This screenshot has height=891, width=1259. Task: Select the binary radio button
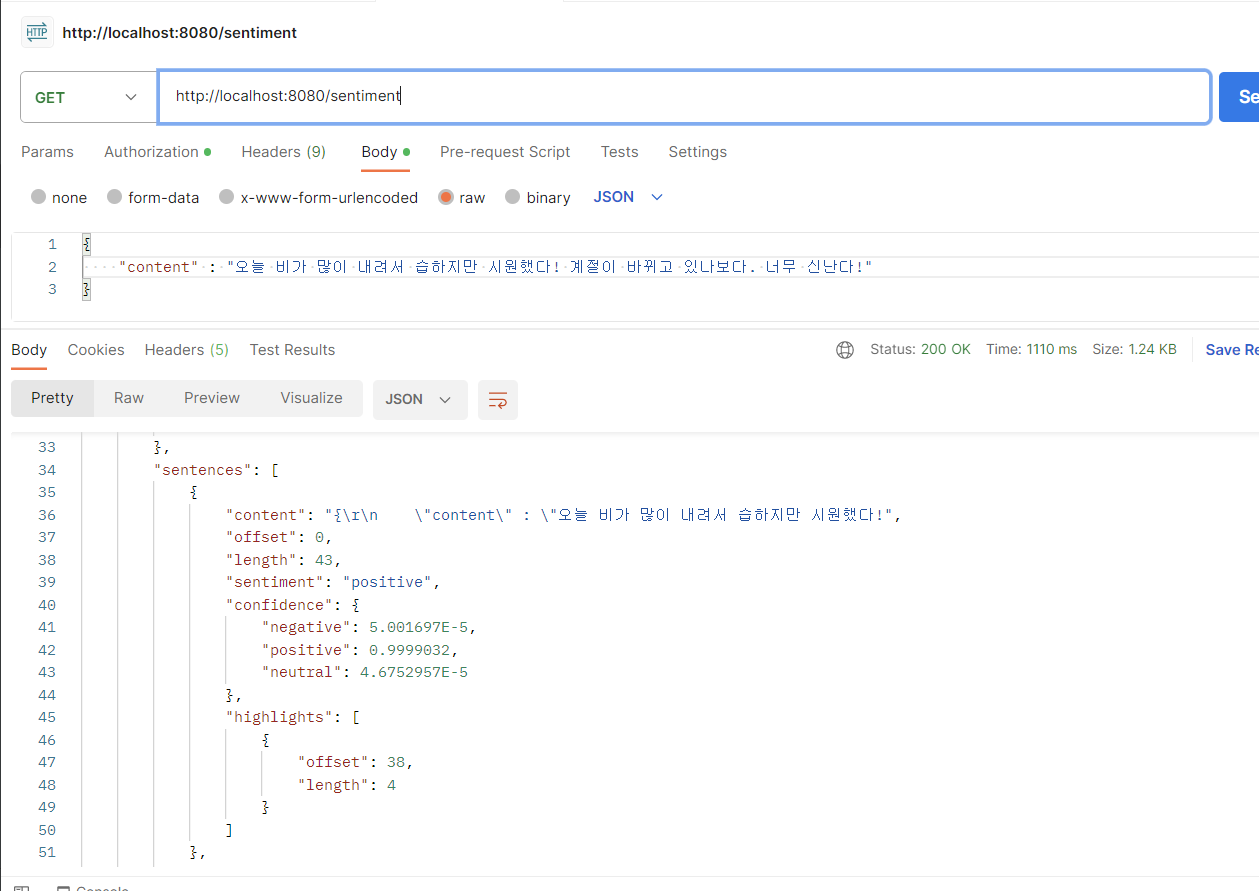[x=513, y=197]
